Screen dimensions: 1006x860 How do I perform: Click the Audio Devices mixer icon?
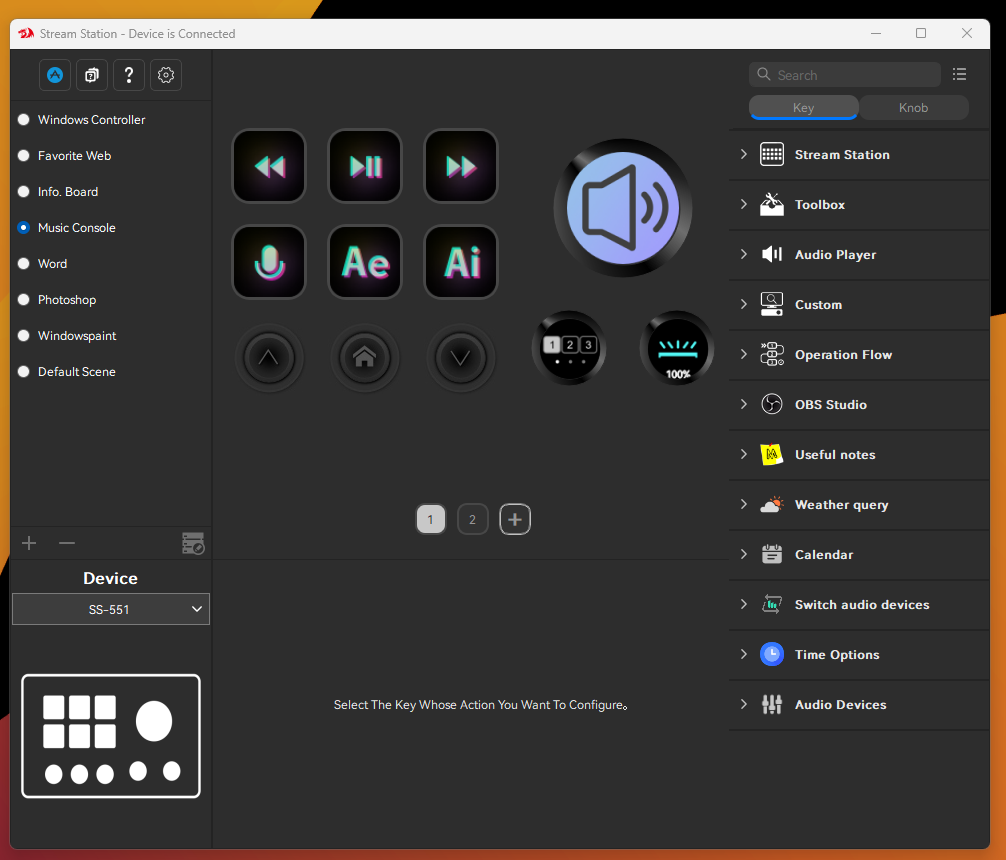point(772,705)
